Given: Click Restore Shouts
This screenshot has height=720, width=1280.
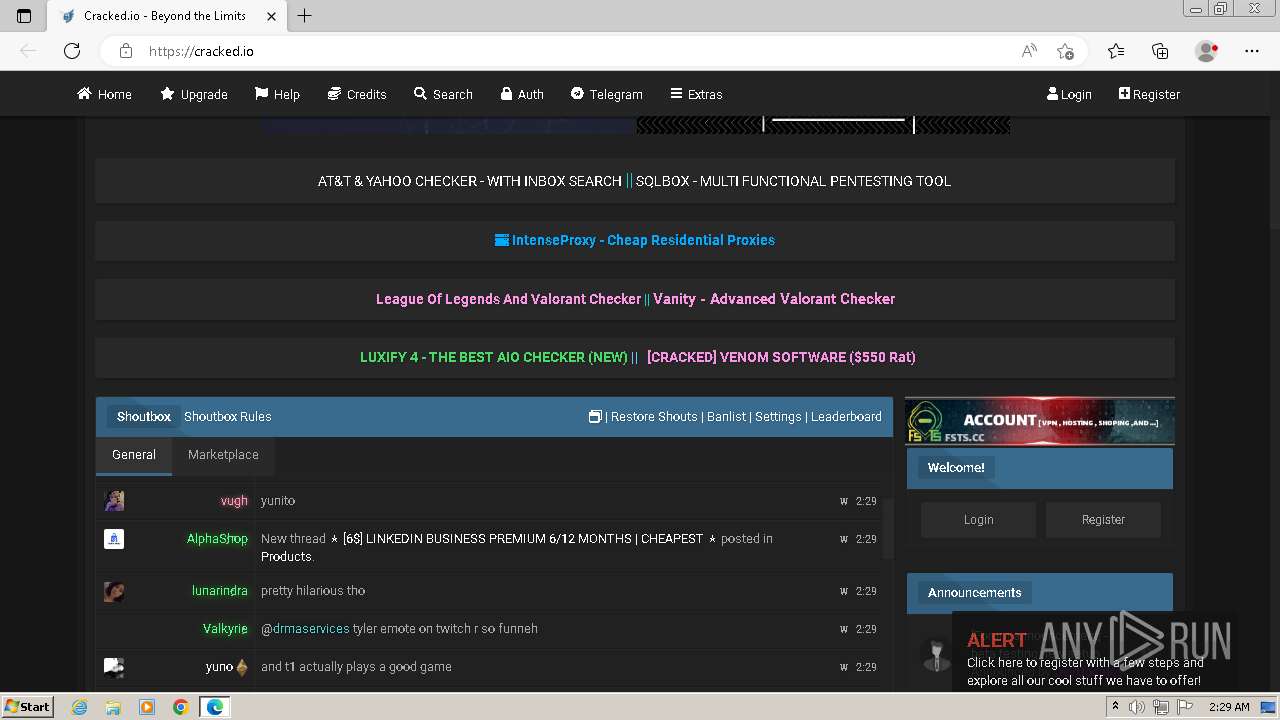Looking at the screenshot, I should pos(654,416).
